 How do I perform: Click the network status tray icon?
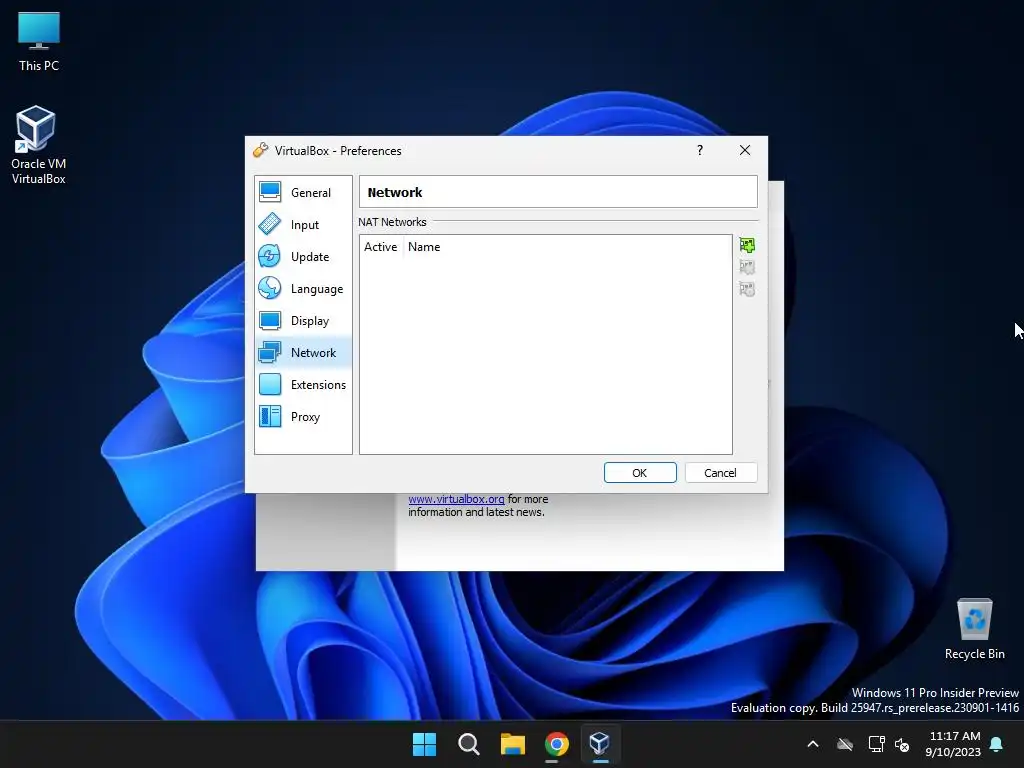[x=876, y=744]
